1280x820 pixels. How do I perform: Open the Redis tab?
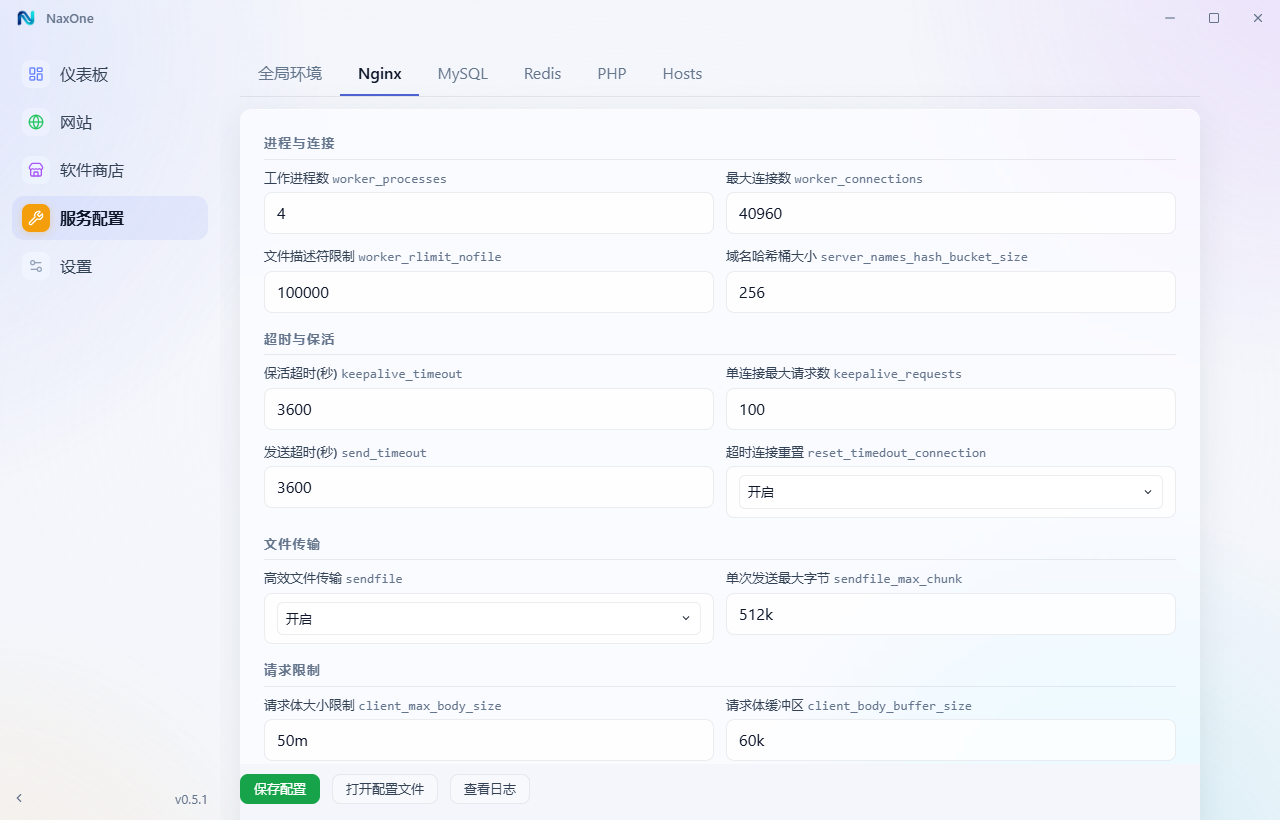click(x=543, y=74)
